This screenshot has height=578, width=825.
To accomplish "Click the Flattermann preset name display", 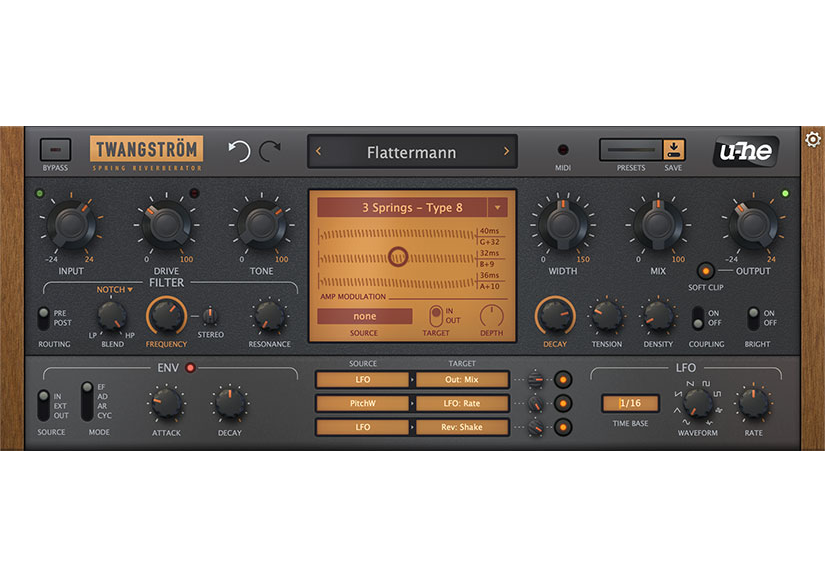I will point(412,151).
